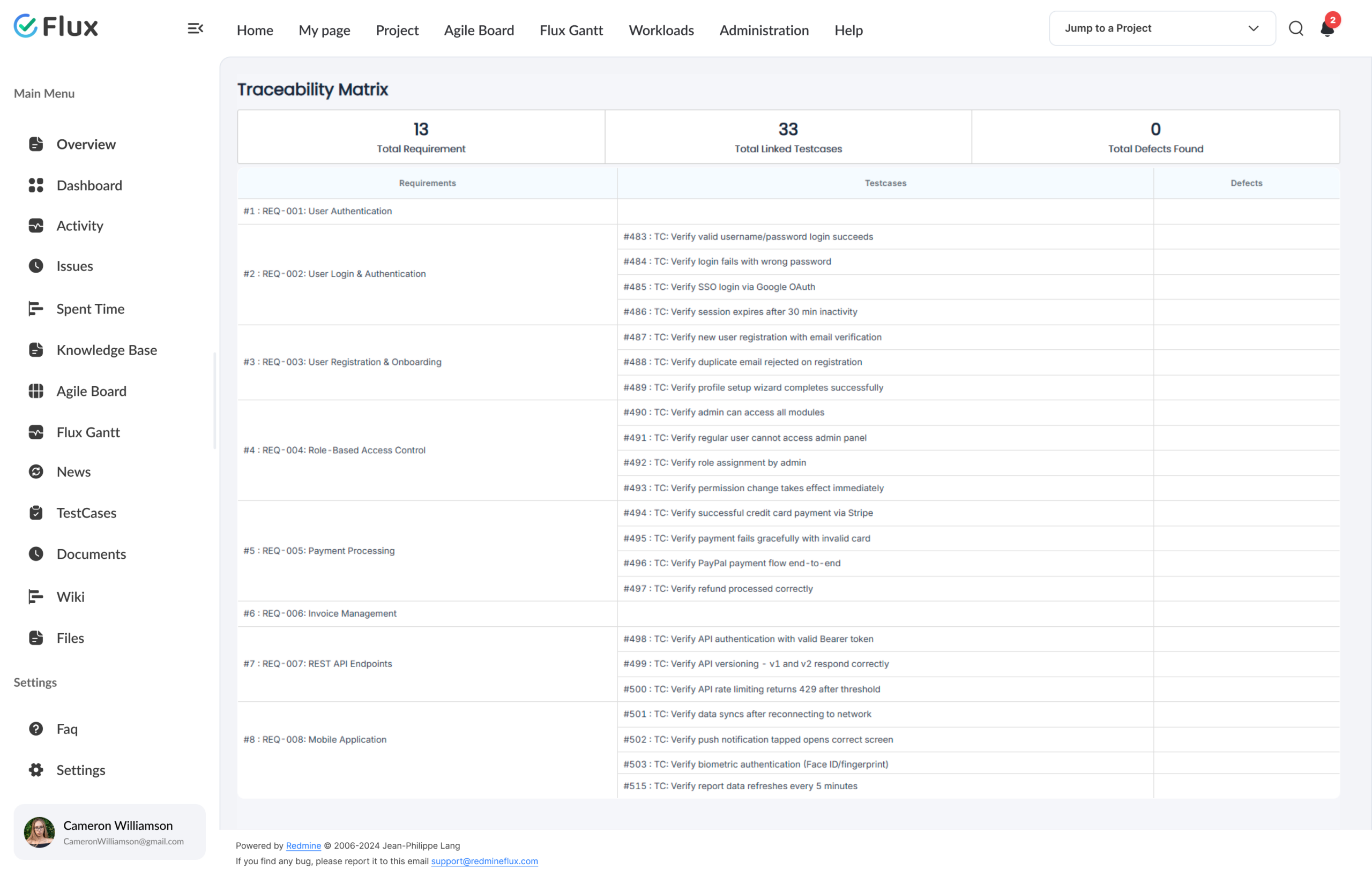
Task: Open the Help menu item
Action: coord(848,29)
